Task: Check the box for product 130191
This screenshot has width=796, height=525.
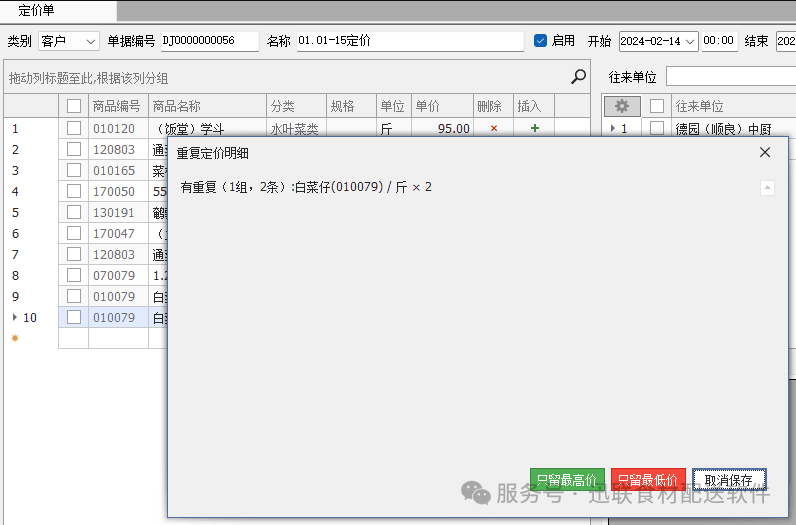Action: point(74,212)
